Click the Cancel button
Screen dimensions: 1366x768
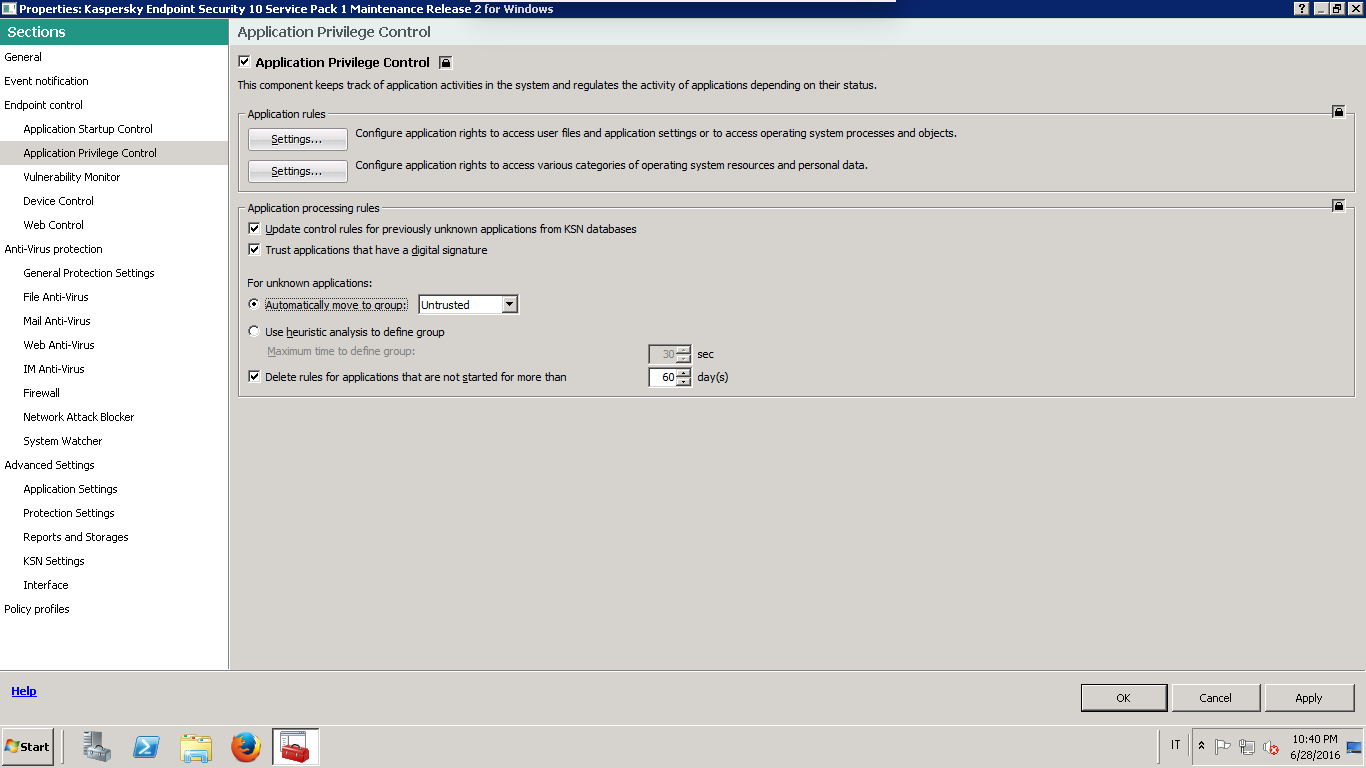point(1216,698)
